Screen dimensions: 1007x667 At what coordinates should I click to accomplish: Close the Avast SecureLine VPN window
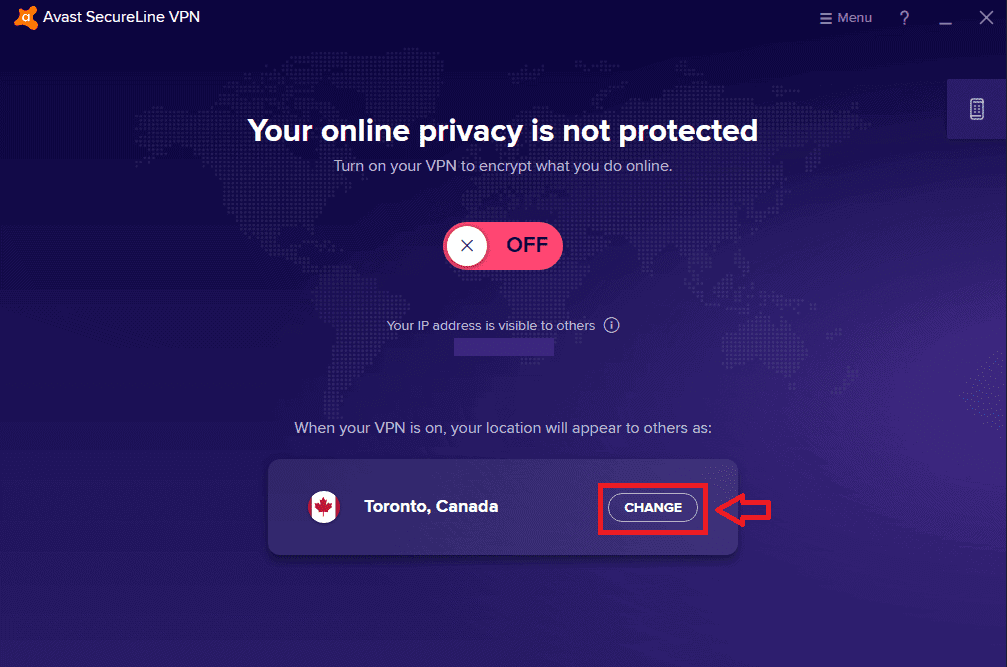pyautogui.click(x=986, y=17)
